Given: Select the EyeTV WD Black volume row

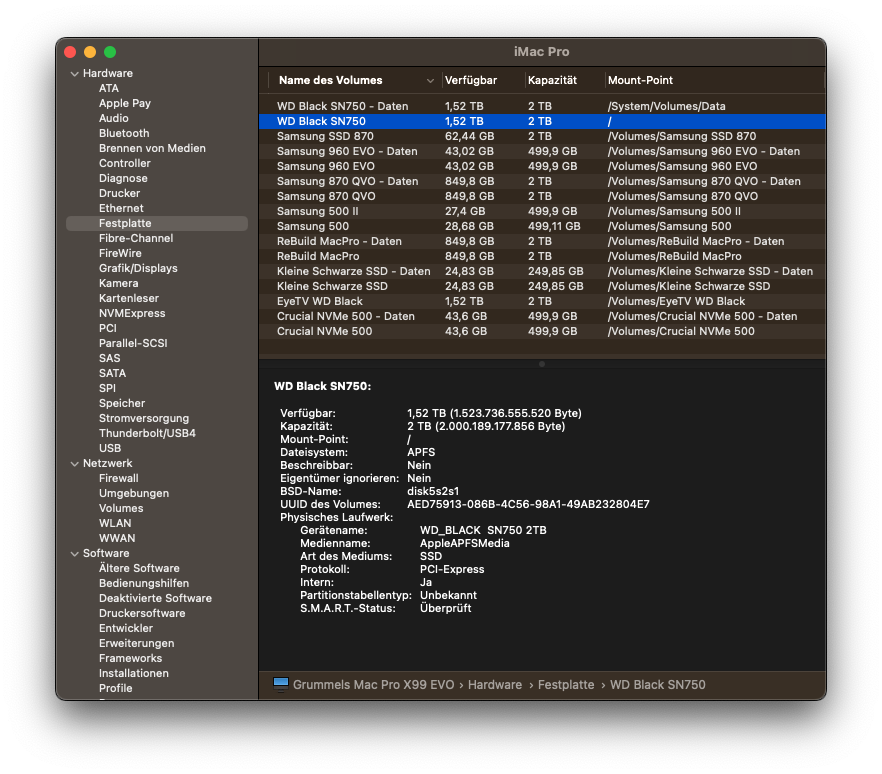Looking at the screenshot, I should pos(320,301).
